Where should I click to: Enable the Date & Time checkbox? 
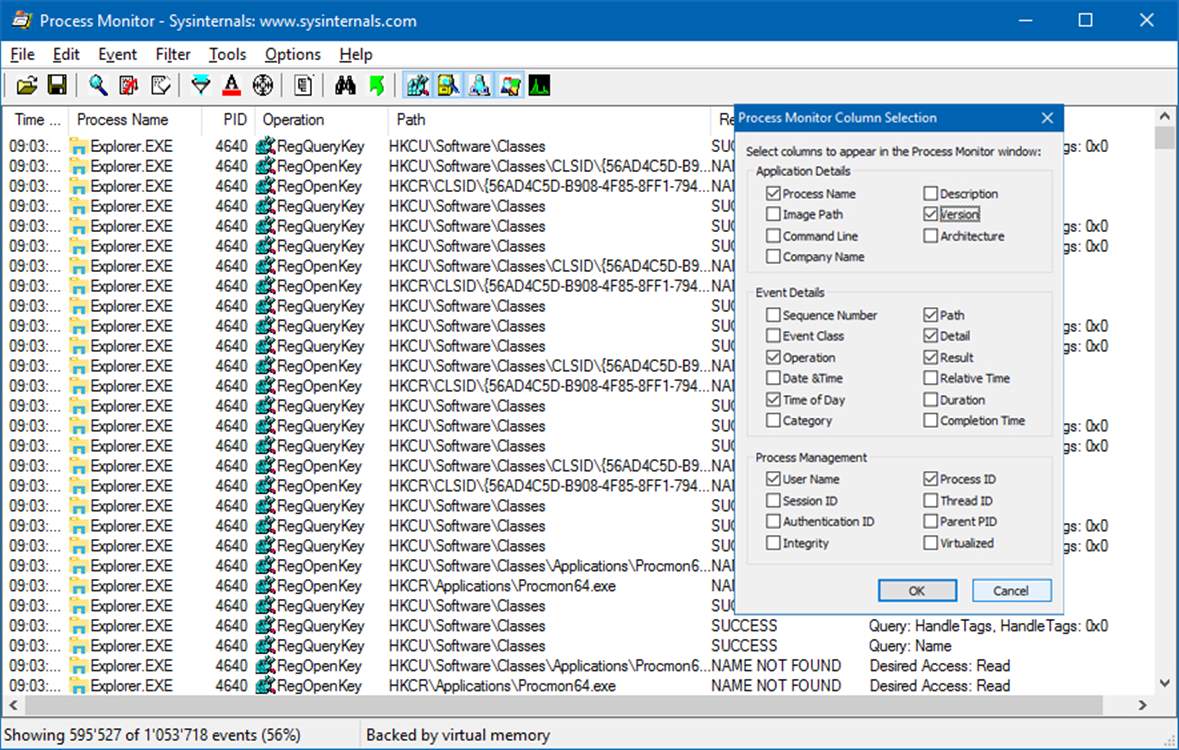[x=773, y=378]
